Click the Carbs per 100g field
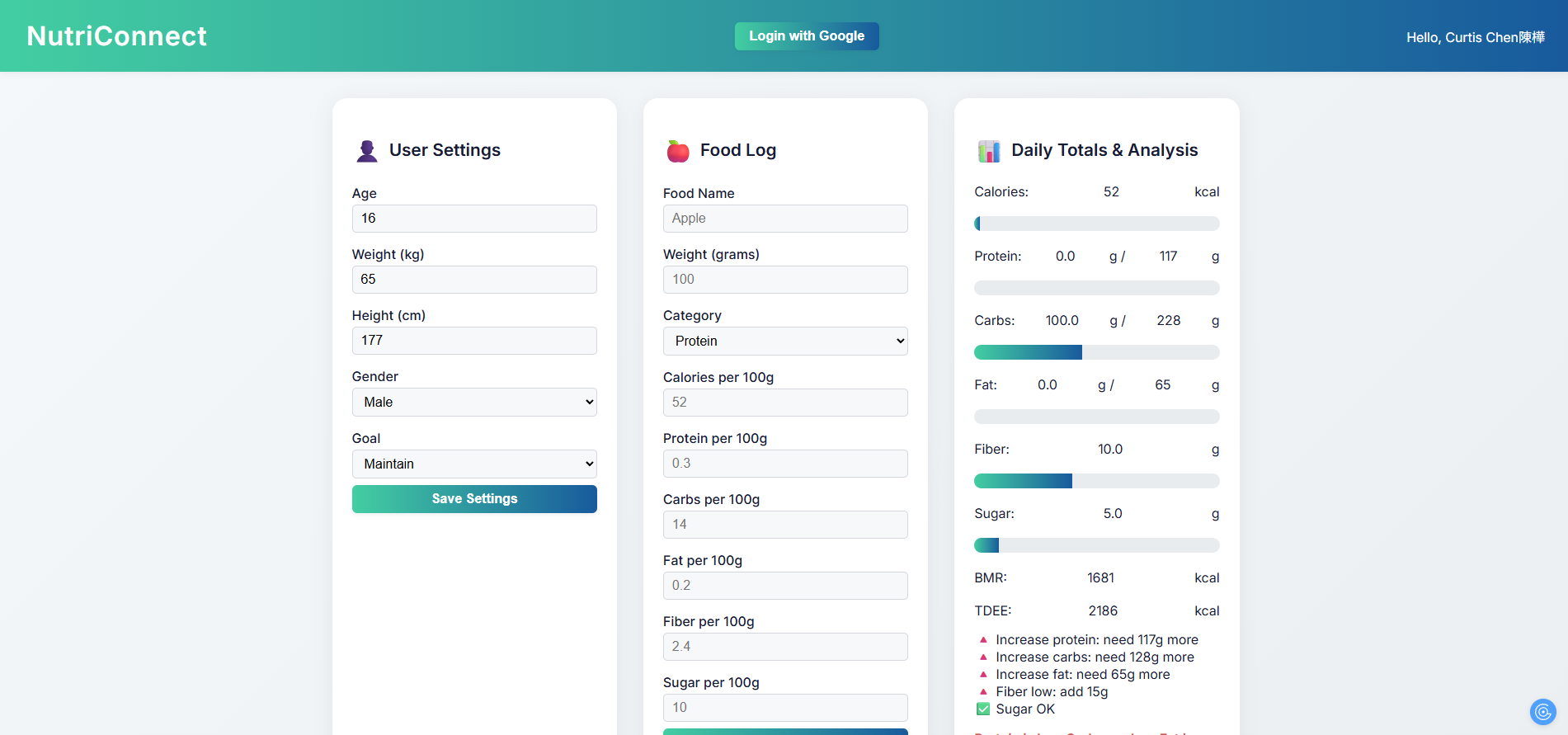The height and width of the screenshot is (735, 1568). point(785,525)
